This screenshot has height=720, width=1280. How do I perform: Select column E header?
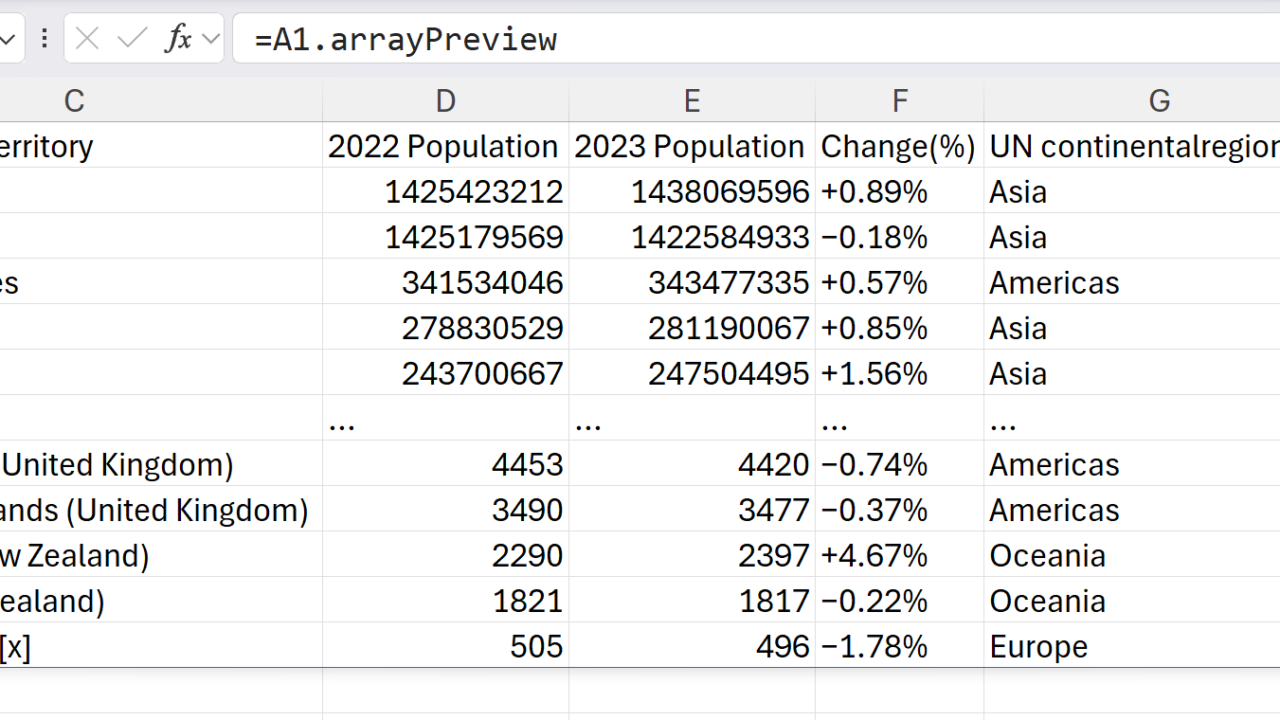coord(692,101)
